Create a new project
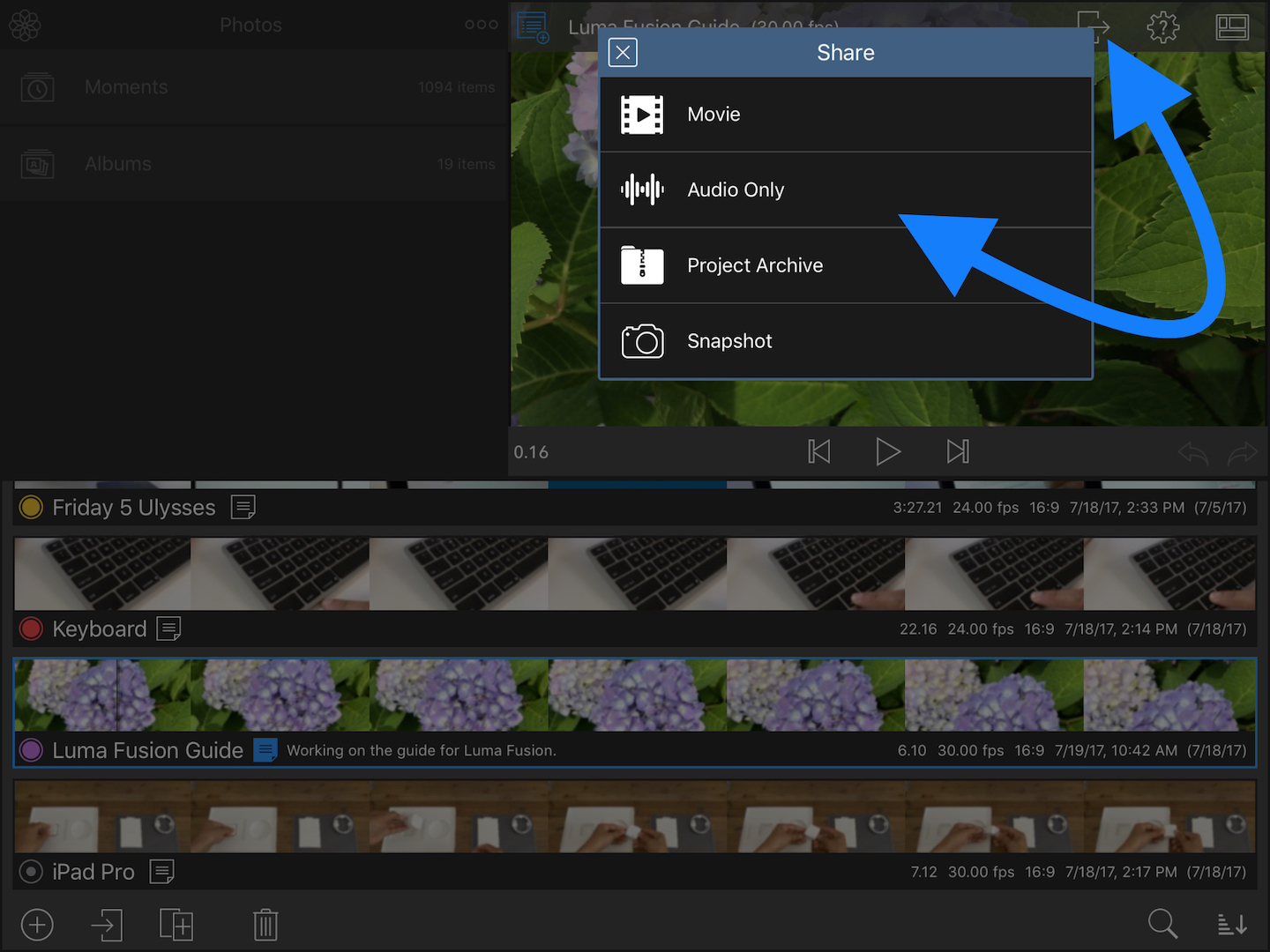The height and width of the screenshot is (952, 1270). pos(37,925)
